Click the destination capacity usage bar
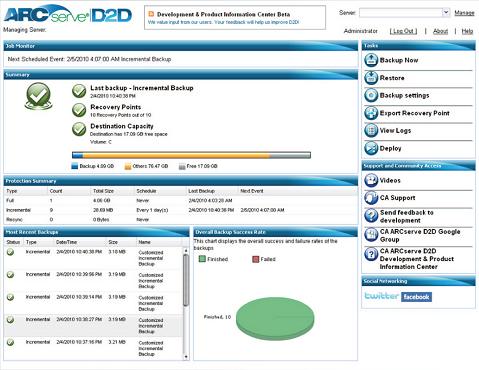This screenshot has height=370, width=479. (x=191, y=155)
